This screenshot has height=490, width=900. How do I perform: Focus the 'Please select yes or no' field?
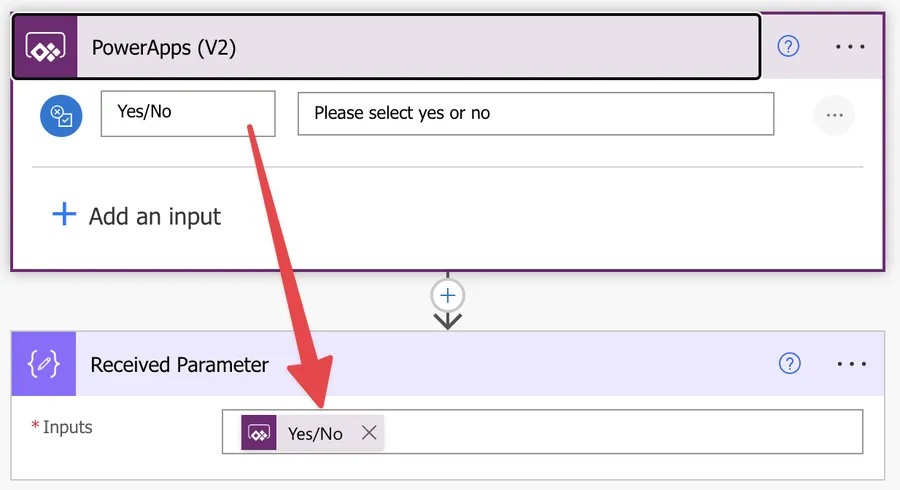tap(535, 113)
